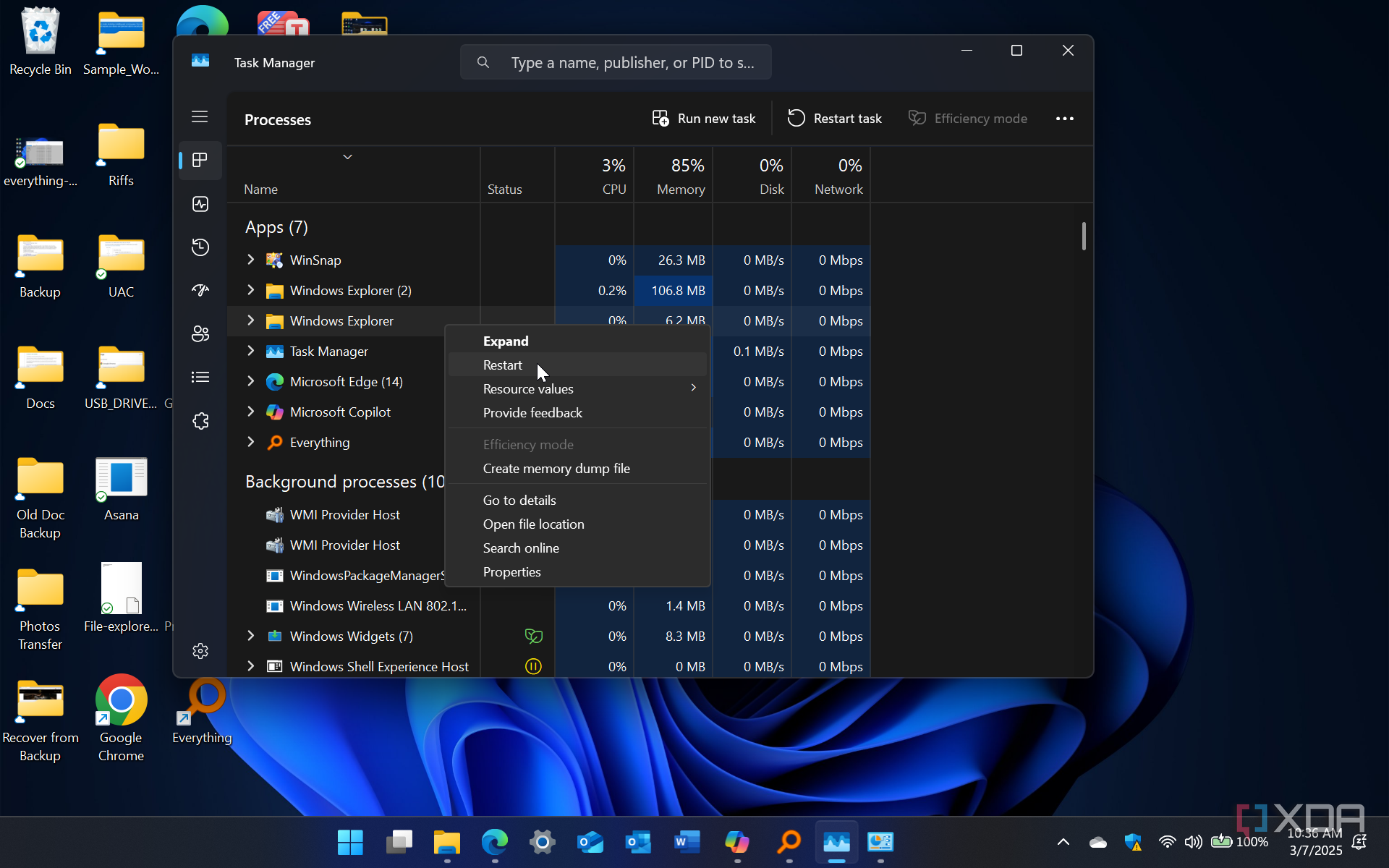Open the Users panel
The image size is (1389, 868).
200,333
